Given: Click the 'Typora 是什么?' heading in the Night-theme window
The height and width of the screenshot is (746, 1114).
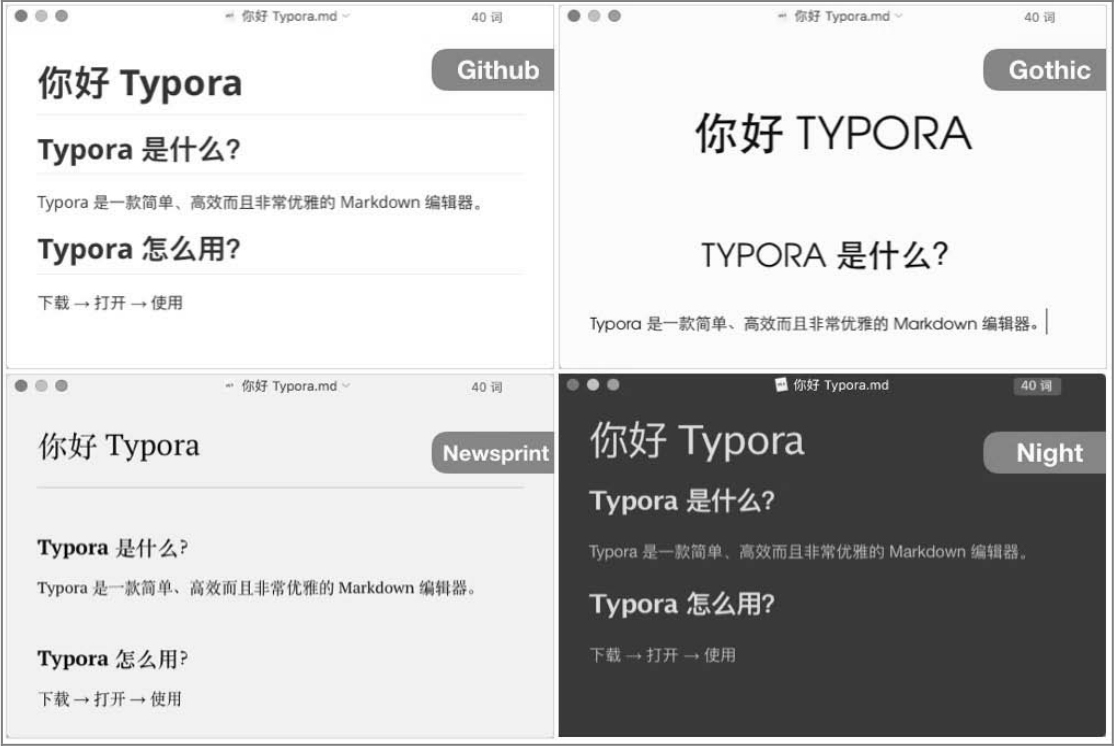Looking at the screenshot, I should pyautogui.click(x=682, y=501).
